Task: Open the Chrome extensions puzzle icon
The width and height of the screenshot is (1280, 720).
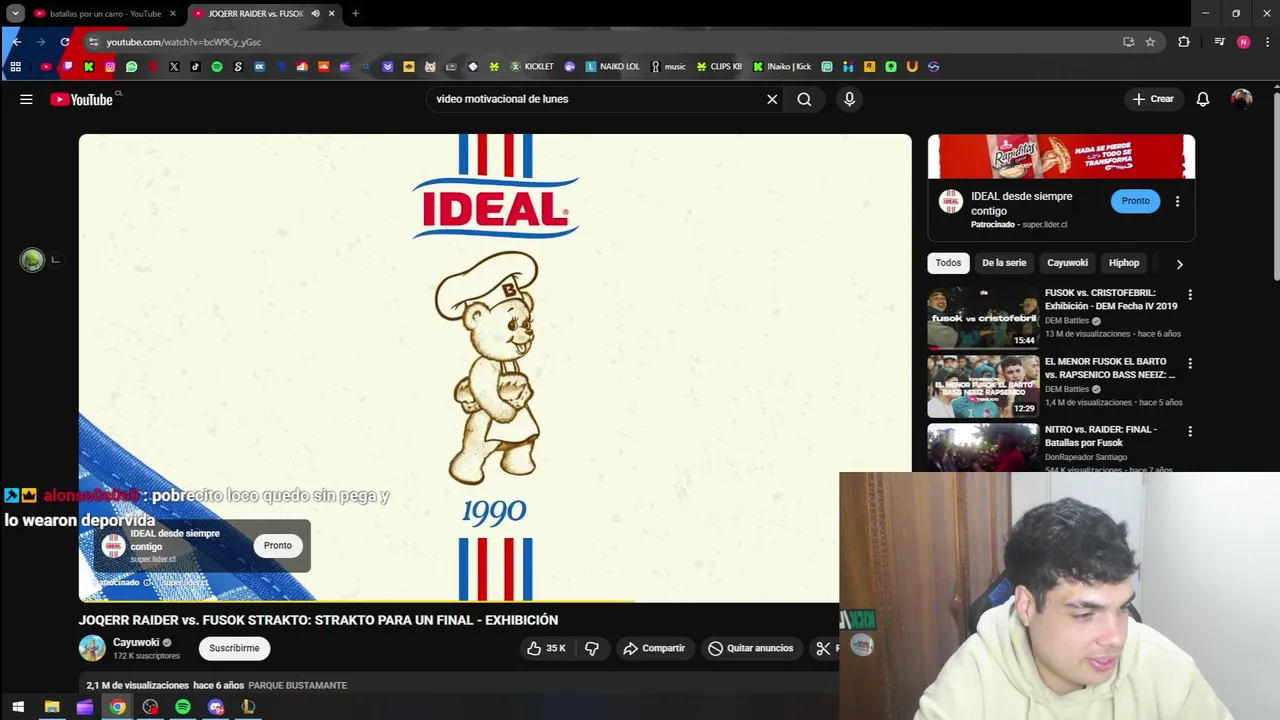Action: pyautogui.click(x=1184, y=42)
